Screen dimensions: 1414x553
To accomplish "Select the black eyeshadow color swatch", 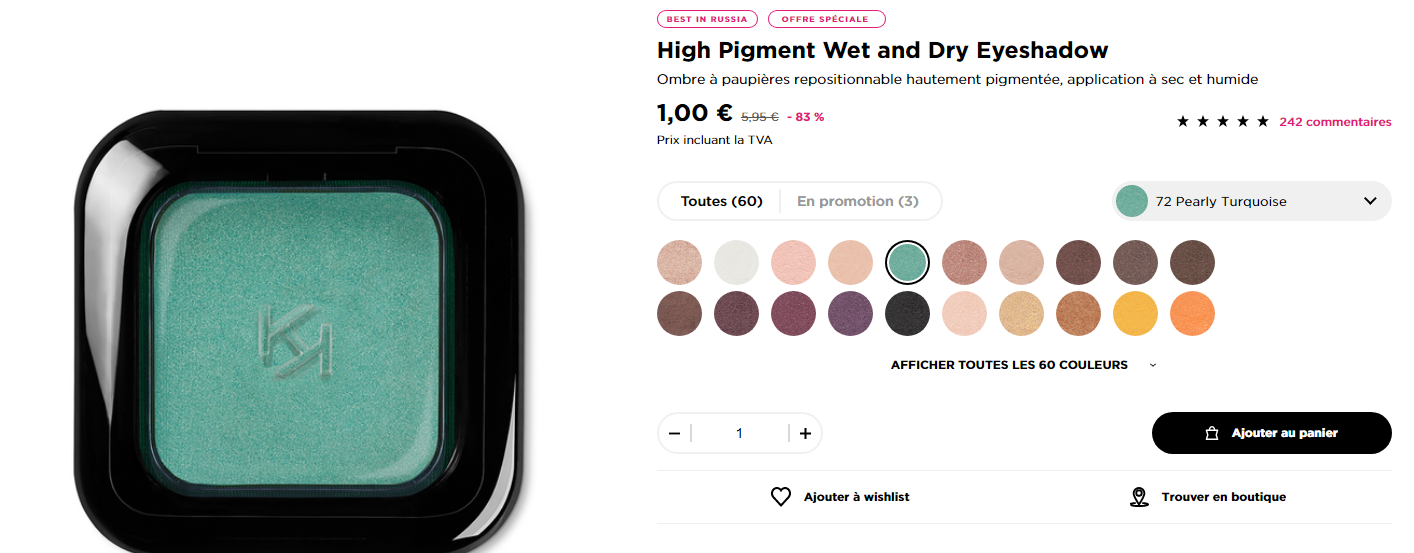I will pos(907,314).
